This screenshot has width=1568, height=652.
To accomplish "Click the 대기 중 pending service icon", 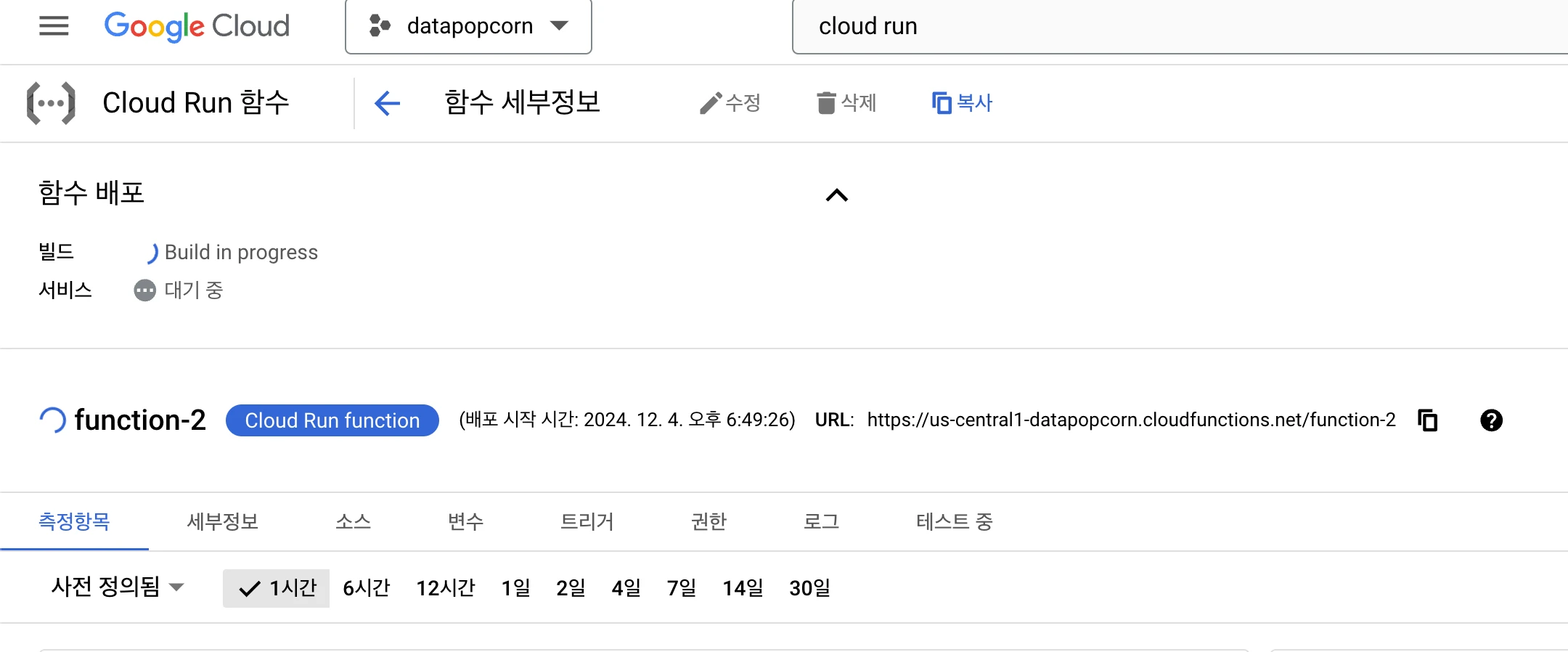I will [145, 290].
